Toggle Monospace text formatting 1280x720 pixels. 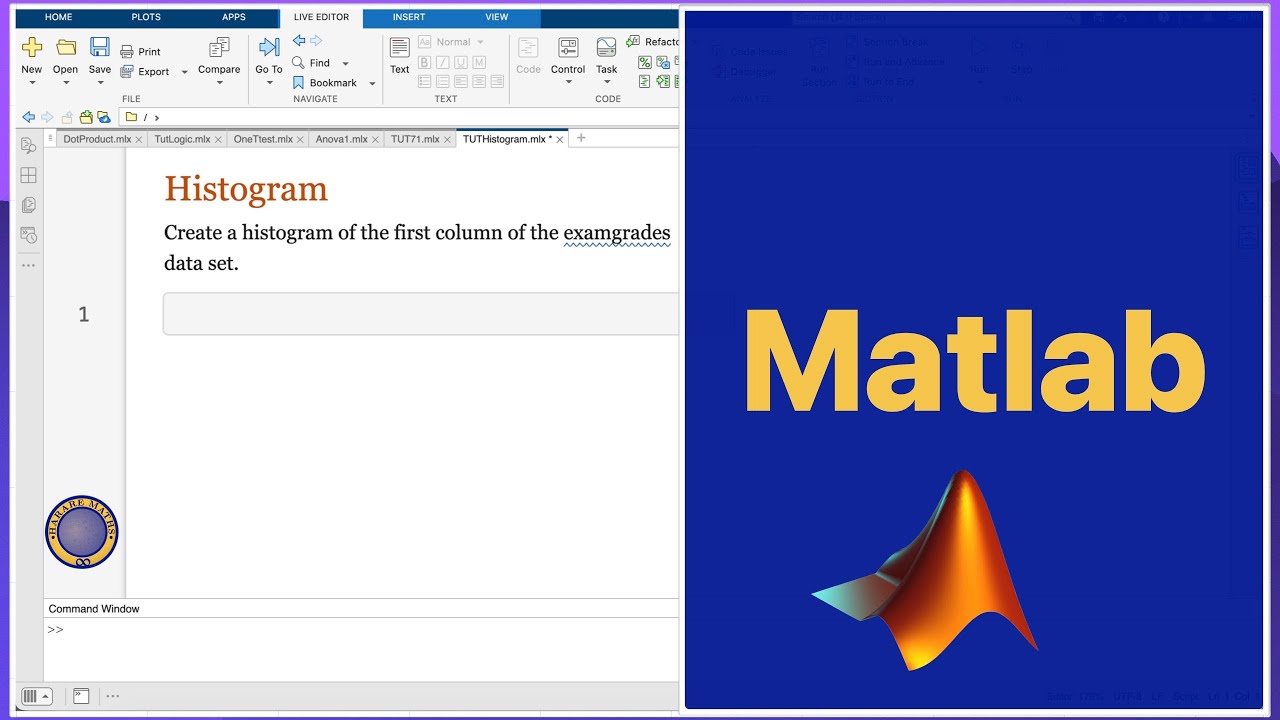pos(478,62)
